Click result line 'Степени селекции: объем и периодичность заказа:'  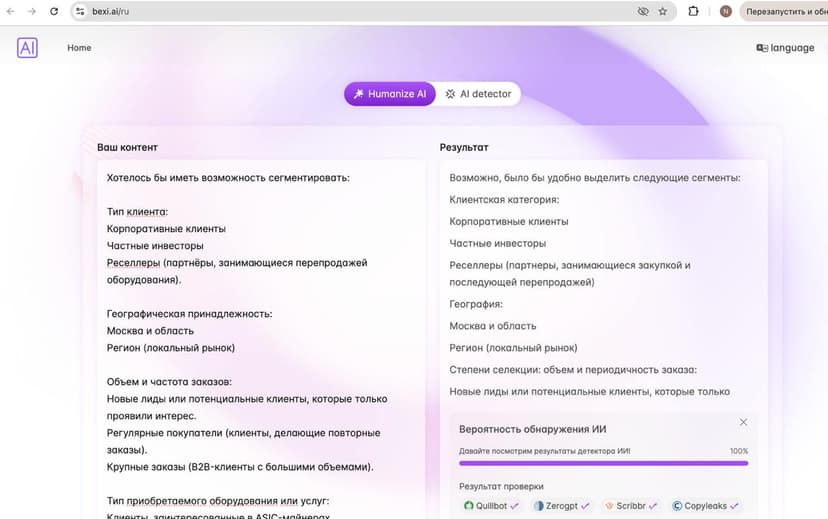pyautogui.click(x=573, y=370)
